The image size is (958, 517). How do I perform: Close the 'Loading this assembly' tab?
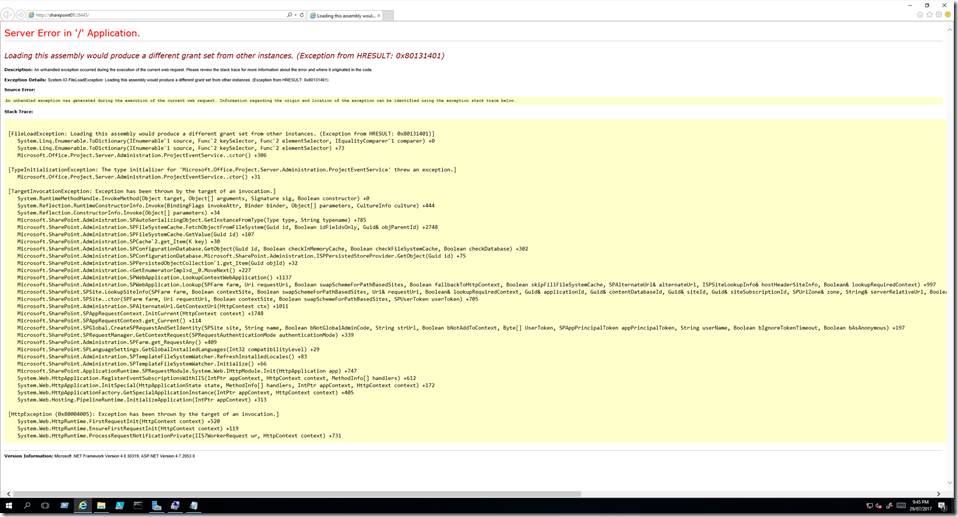(x=378, y=15)
